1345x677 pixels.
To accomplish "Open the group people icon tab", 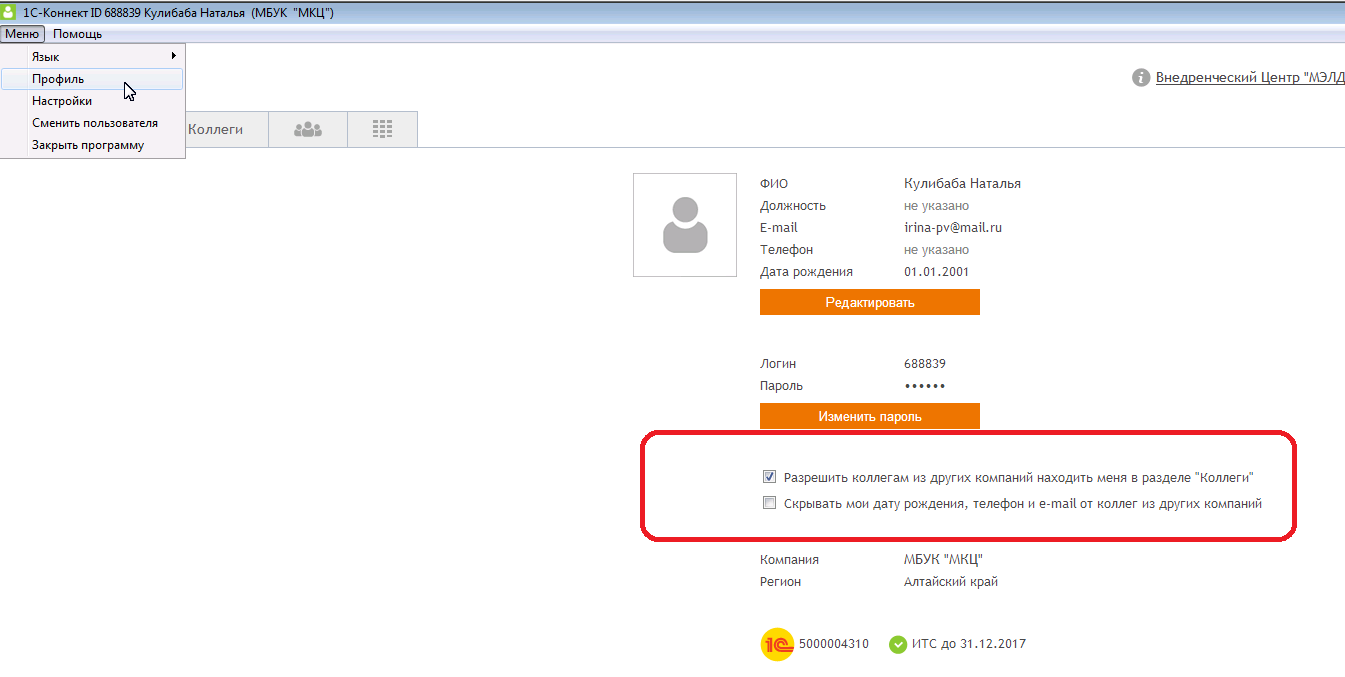I will 308,129.
